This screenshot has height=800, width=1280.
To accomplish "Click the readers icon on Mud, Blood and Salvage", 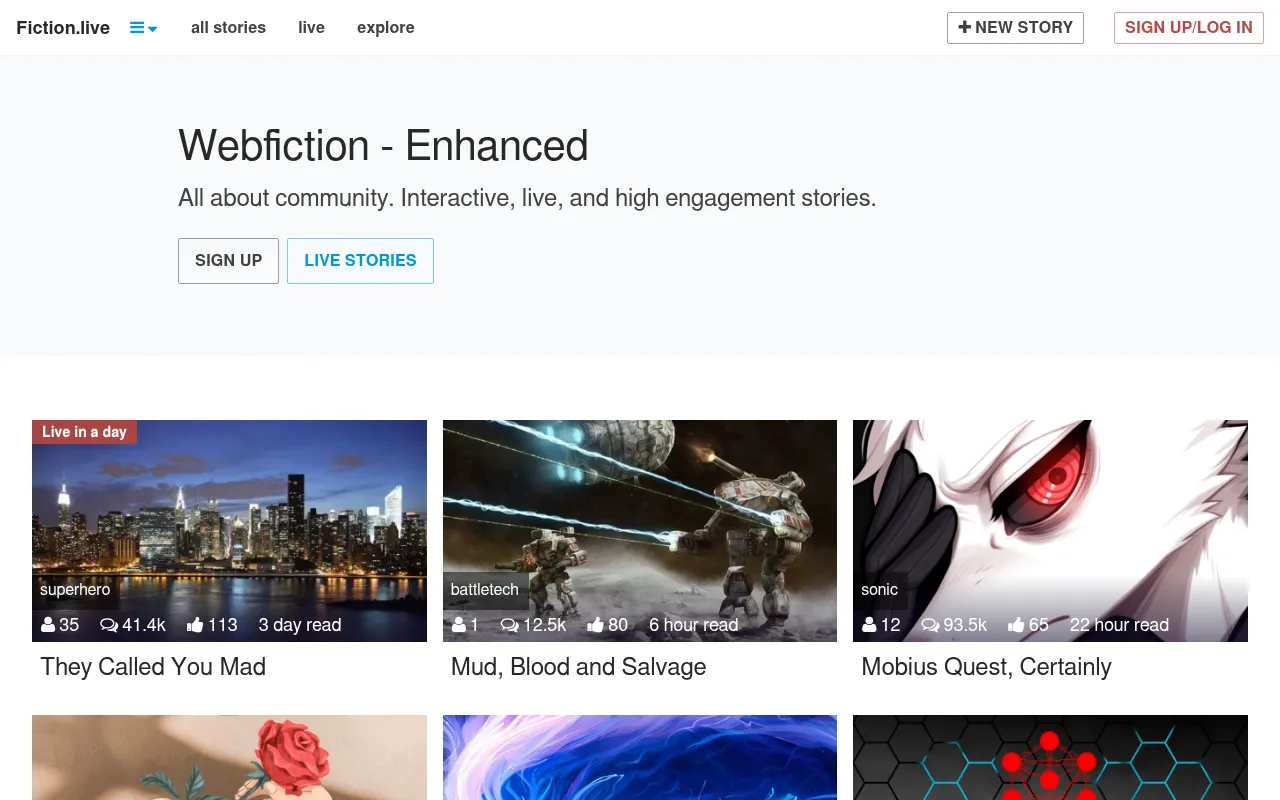I will click(x=459, y=625).
